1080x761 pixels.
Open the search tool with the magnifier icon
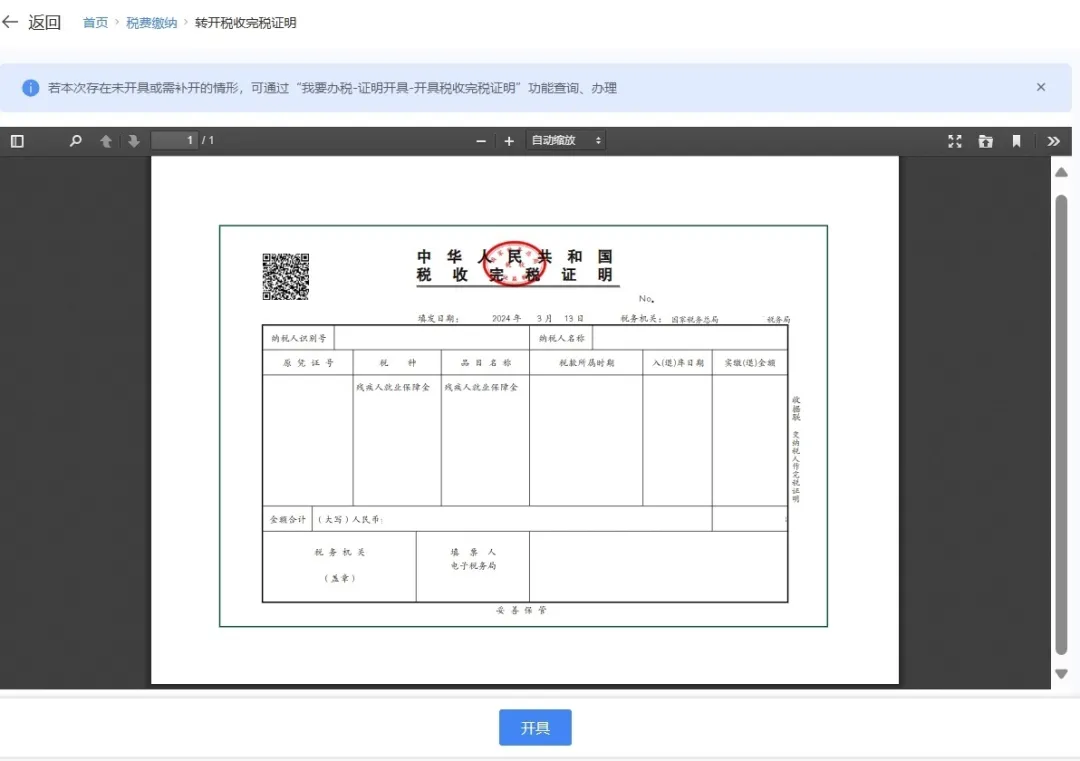point(75,140)
